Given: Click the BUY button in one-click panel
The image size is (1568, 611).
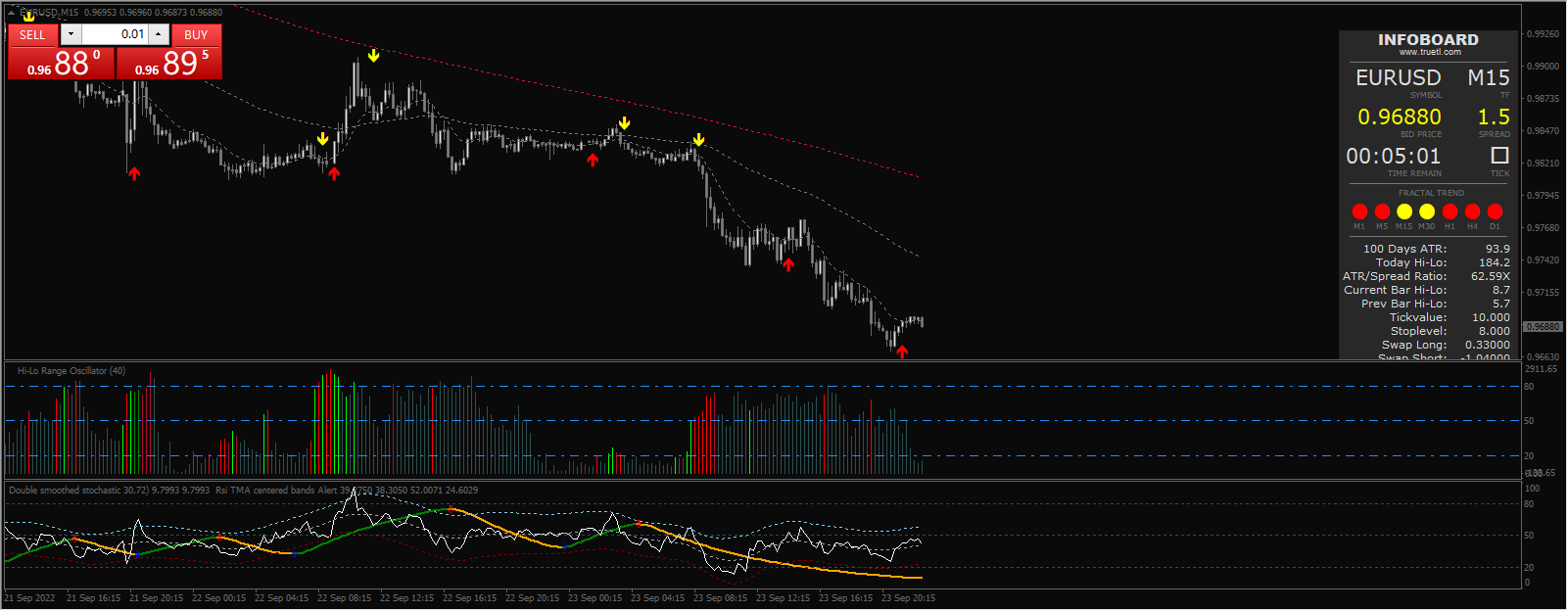Looking at the screenshot, I should tap(196, 34).
